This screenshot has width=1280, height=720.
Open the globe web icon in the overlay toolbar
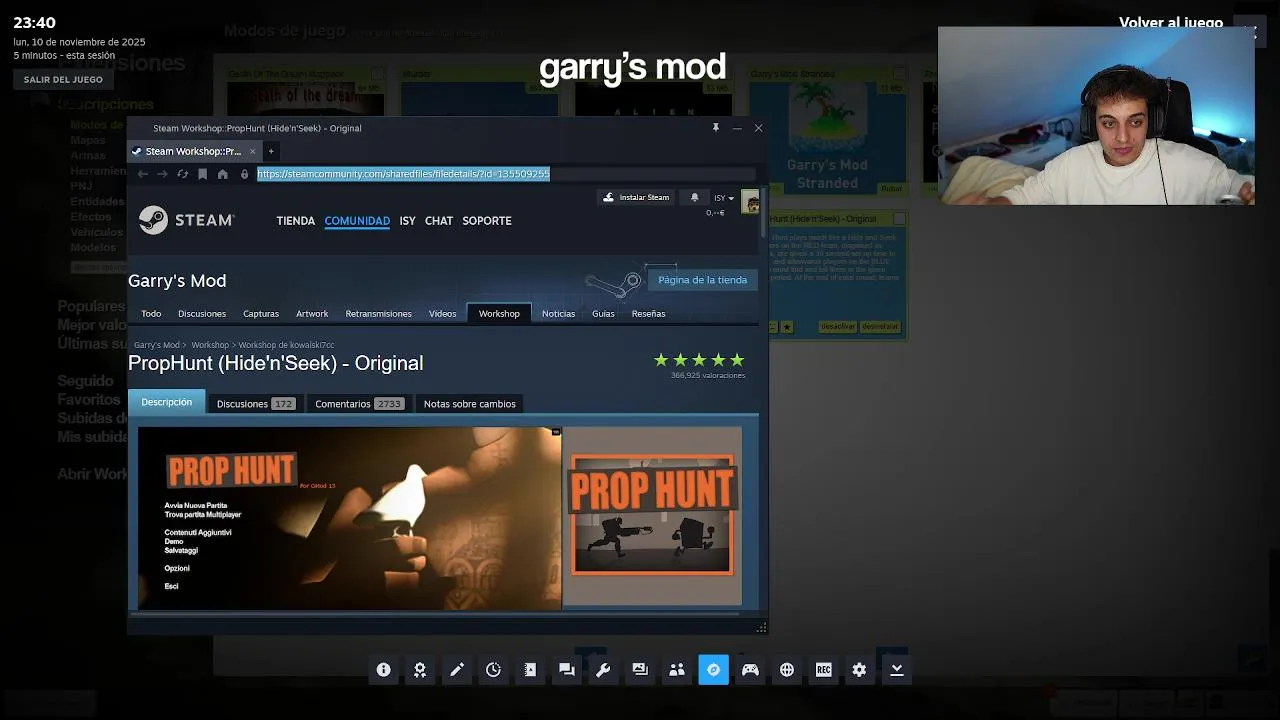coord(787,670)
